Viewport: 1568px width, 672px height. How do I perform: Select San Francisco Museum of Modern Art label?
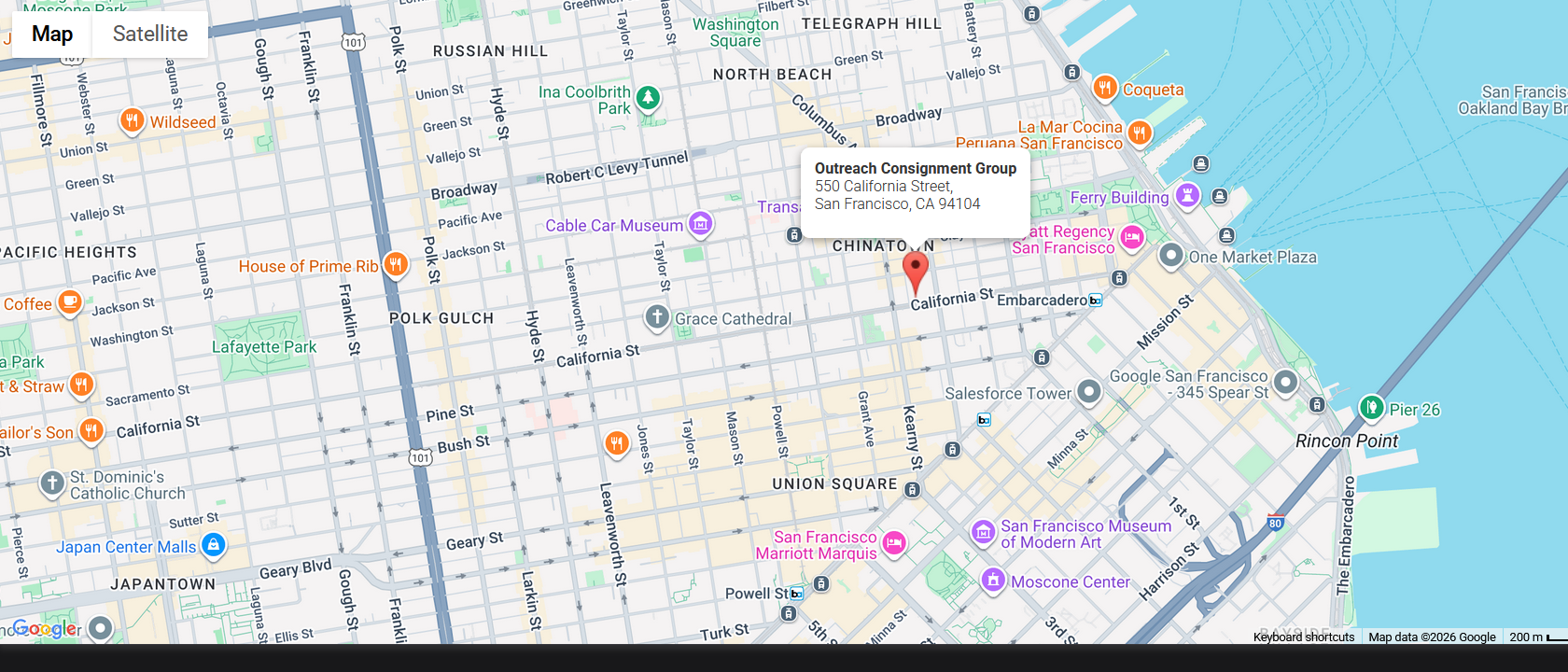1085,534
